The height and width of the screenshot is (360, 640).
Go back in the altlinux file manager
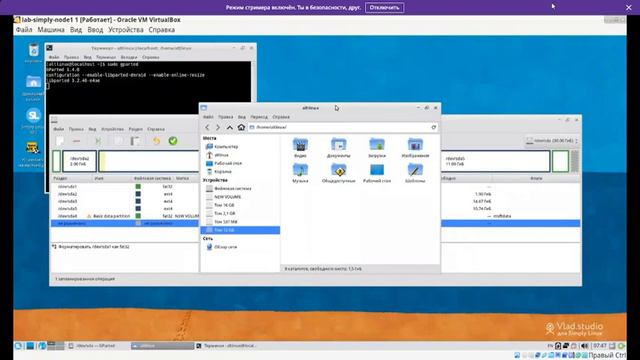tap(207, 127)
